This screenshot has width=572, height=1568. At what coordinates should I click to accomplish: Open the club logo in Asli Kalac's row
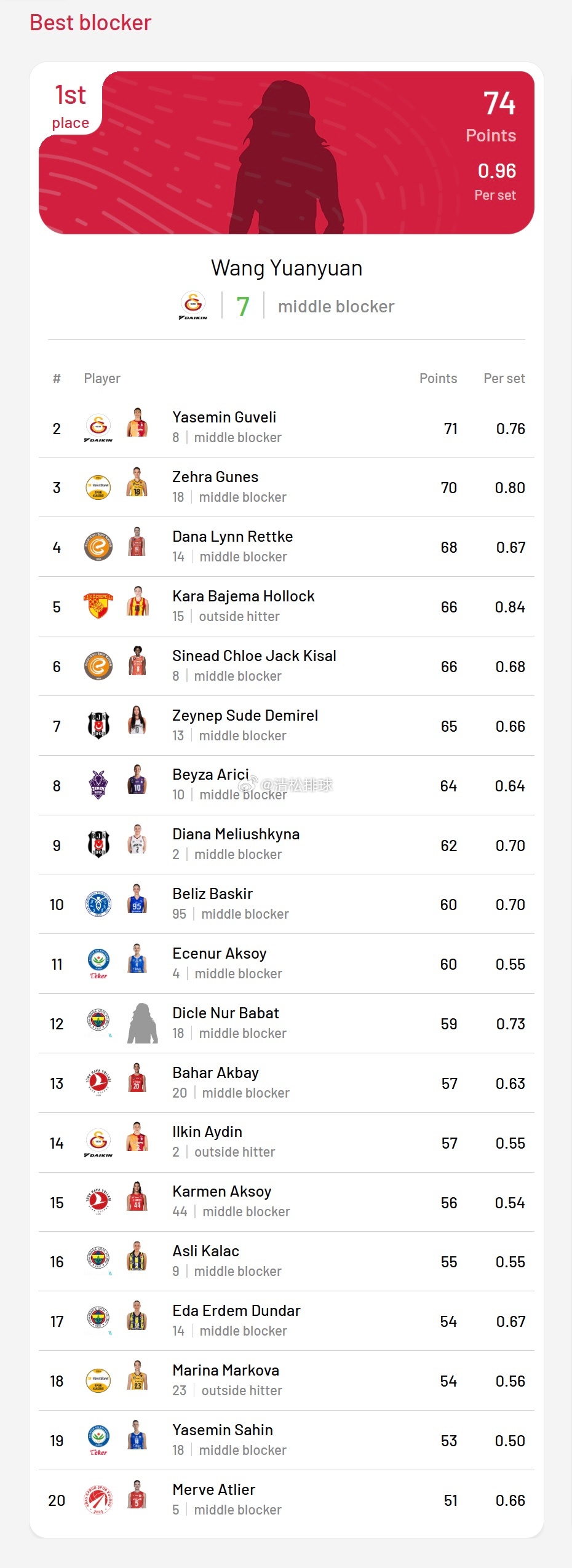98,1261
